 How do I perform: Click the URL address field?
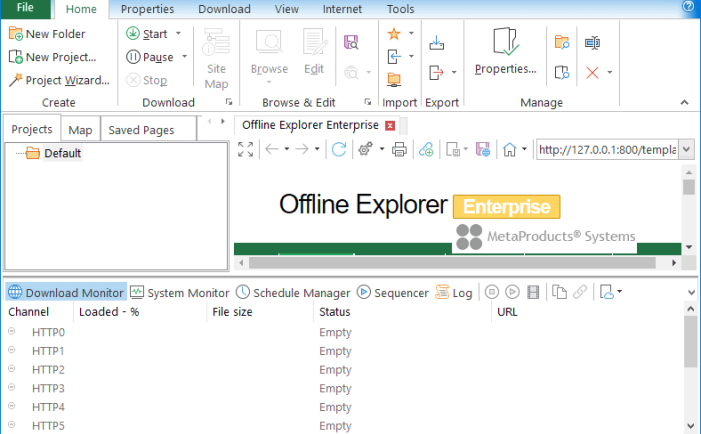coord(607,149)
